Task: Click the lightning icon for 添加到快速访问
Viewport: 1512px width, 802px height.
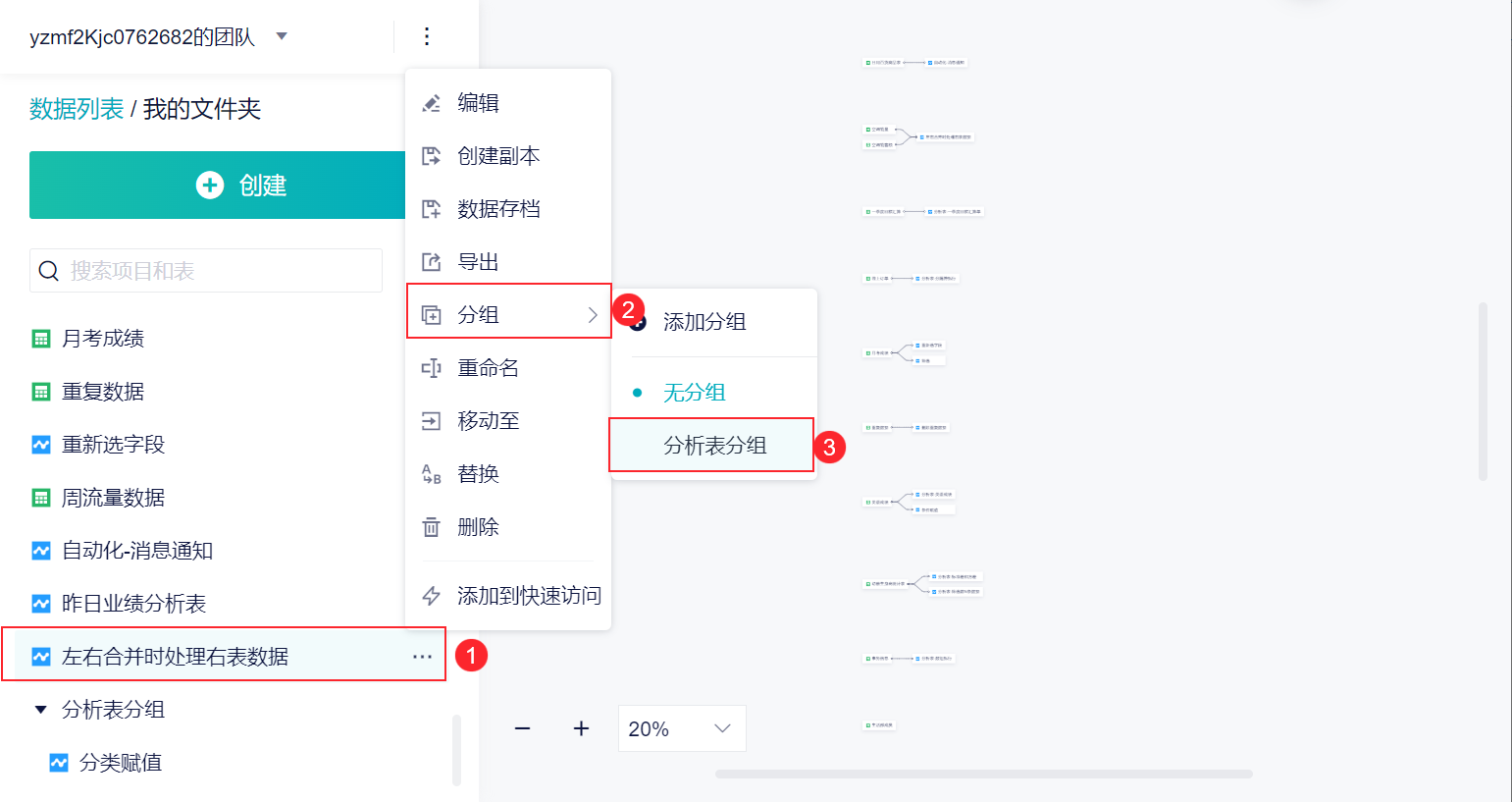Action: tap(431, 596)
